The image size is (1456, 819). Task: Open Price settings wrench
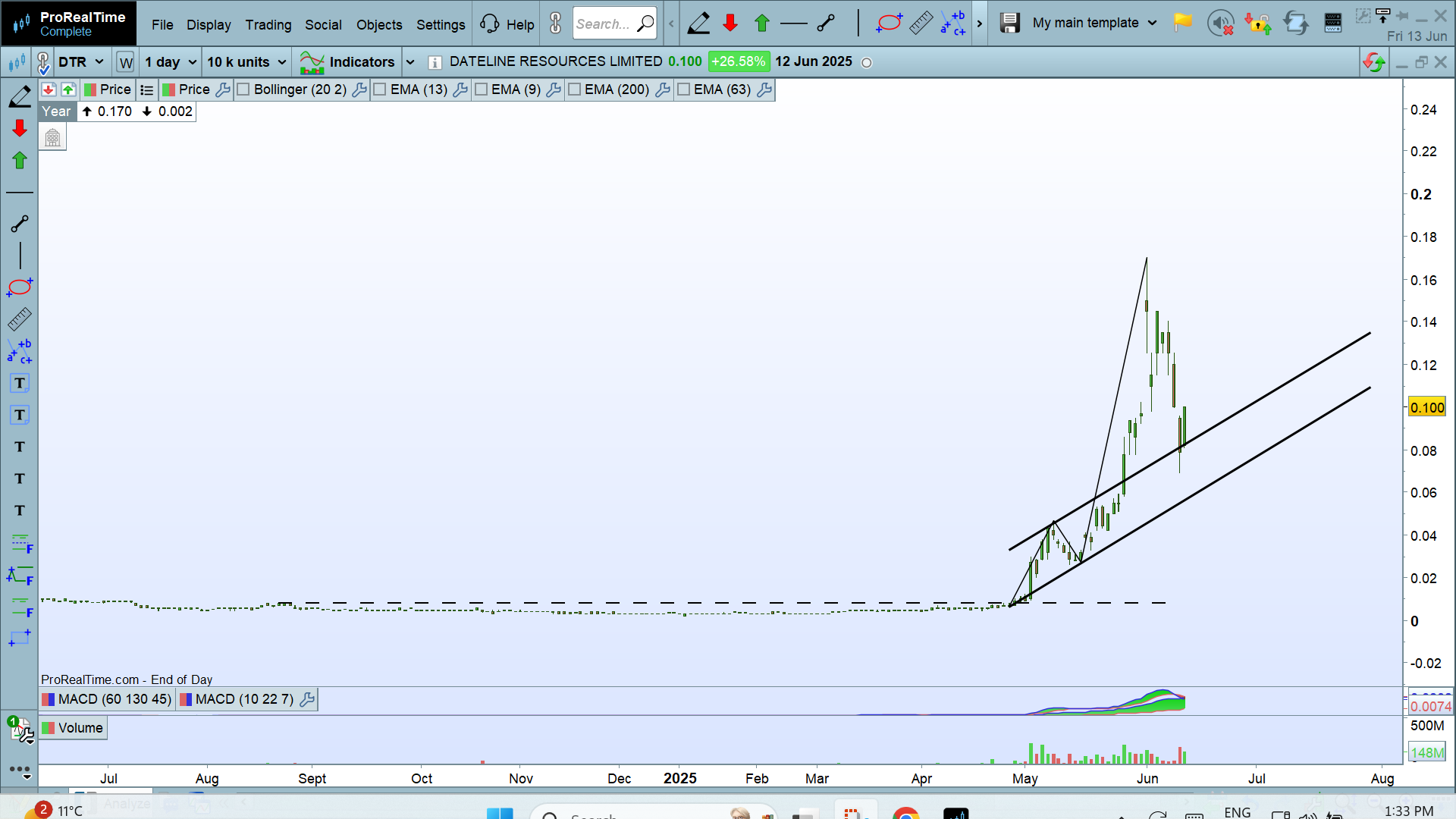pyautogui.click(x=223, y=89)
